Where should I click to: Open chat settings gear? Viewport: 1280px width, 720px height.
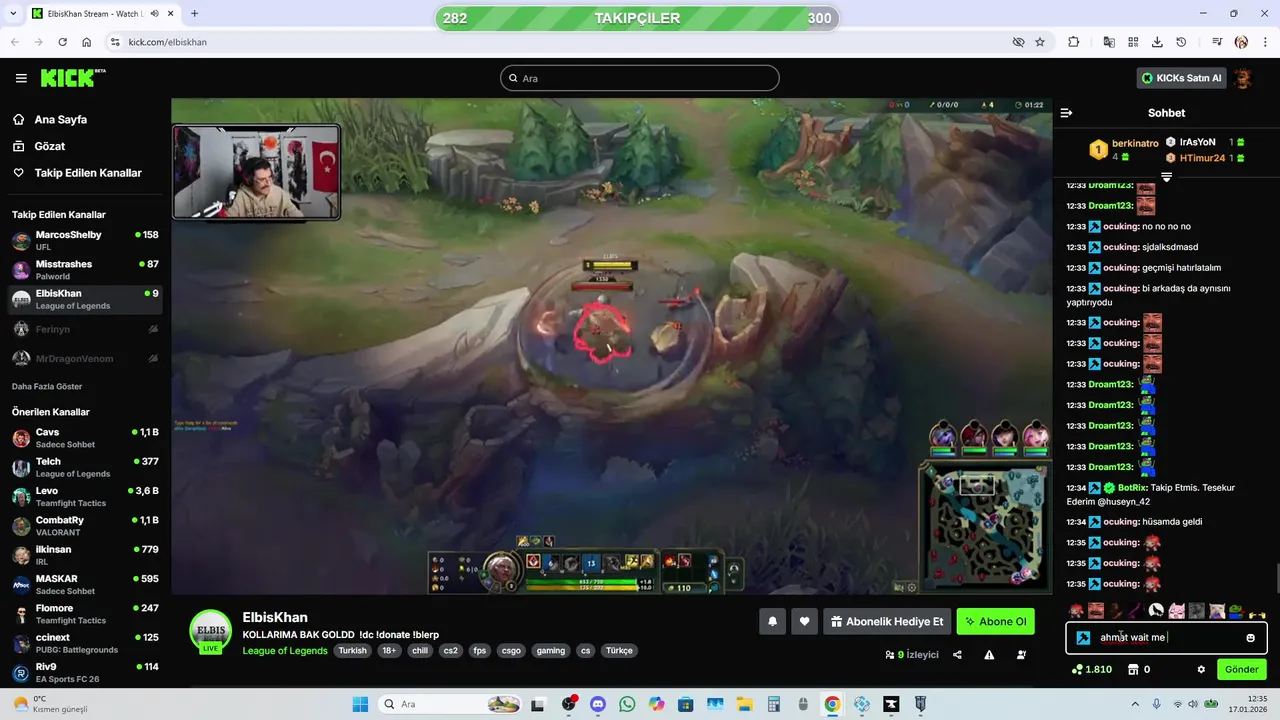coord(1201,669)
